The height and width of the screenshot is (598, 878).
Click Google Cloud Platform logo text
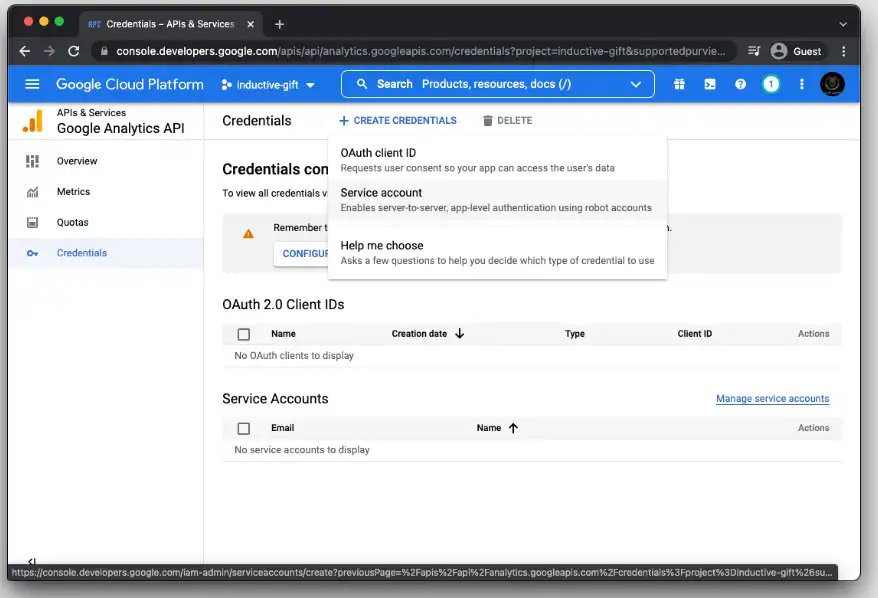coord(130,84)
